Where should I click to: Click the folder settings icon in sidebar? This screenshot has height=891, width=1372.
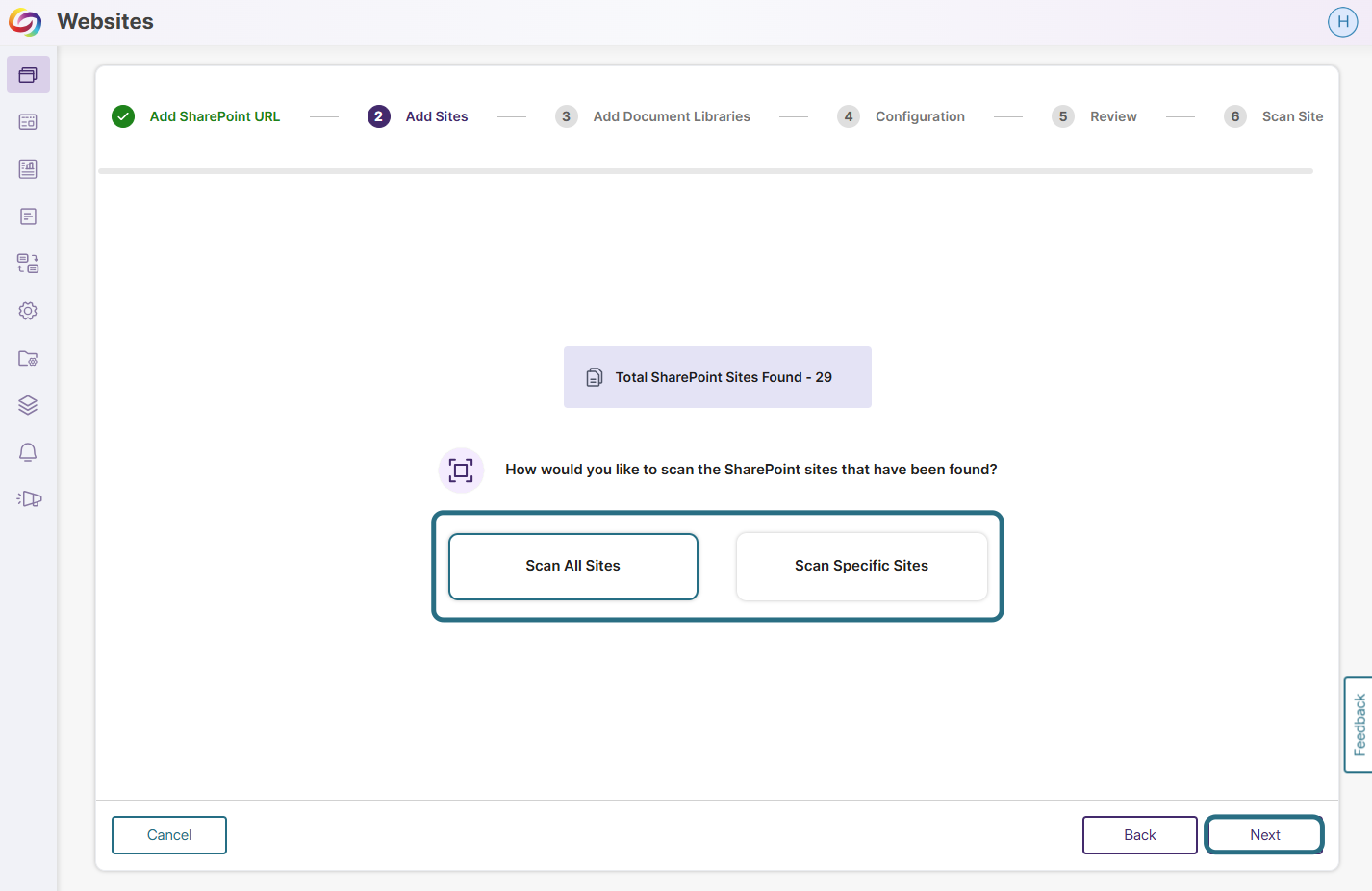pos(28,358)
